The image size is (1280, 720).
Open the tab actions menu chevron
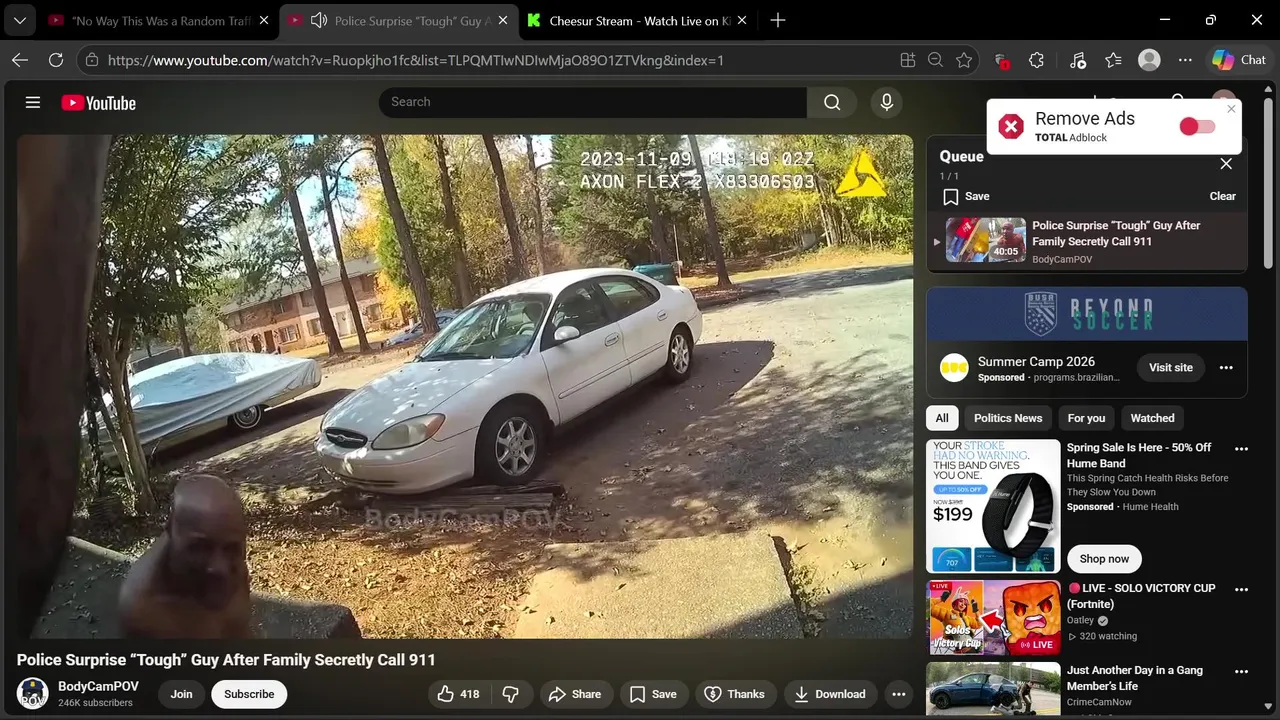click(x=19, y=20)
